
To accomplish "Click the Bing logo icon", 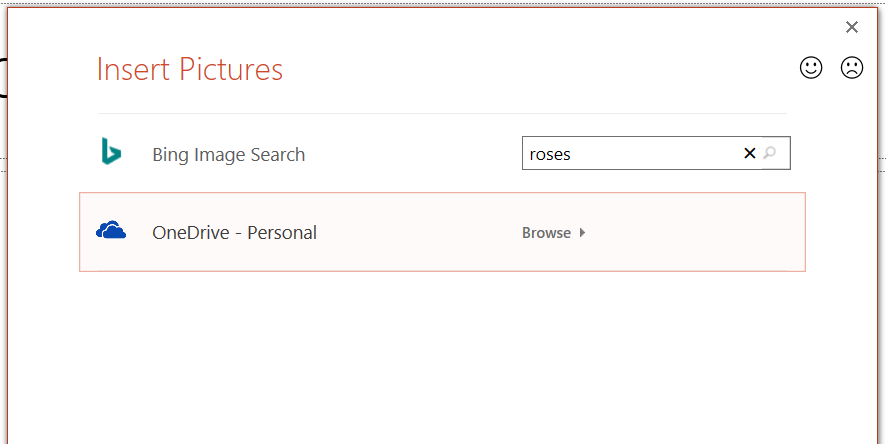I will click(x=111, y=153).
